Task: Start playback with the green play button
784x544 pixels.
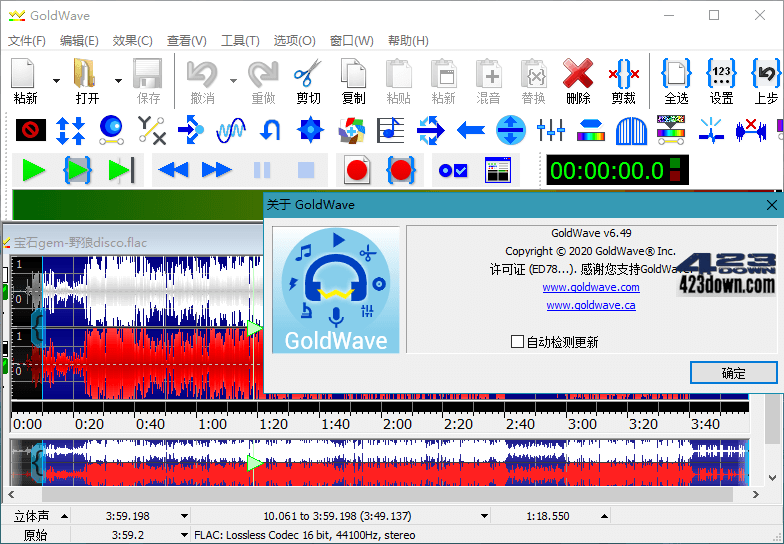Action: coord(34,170)
